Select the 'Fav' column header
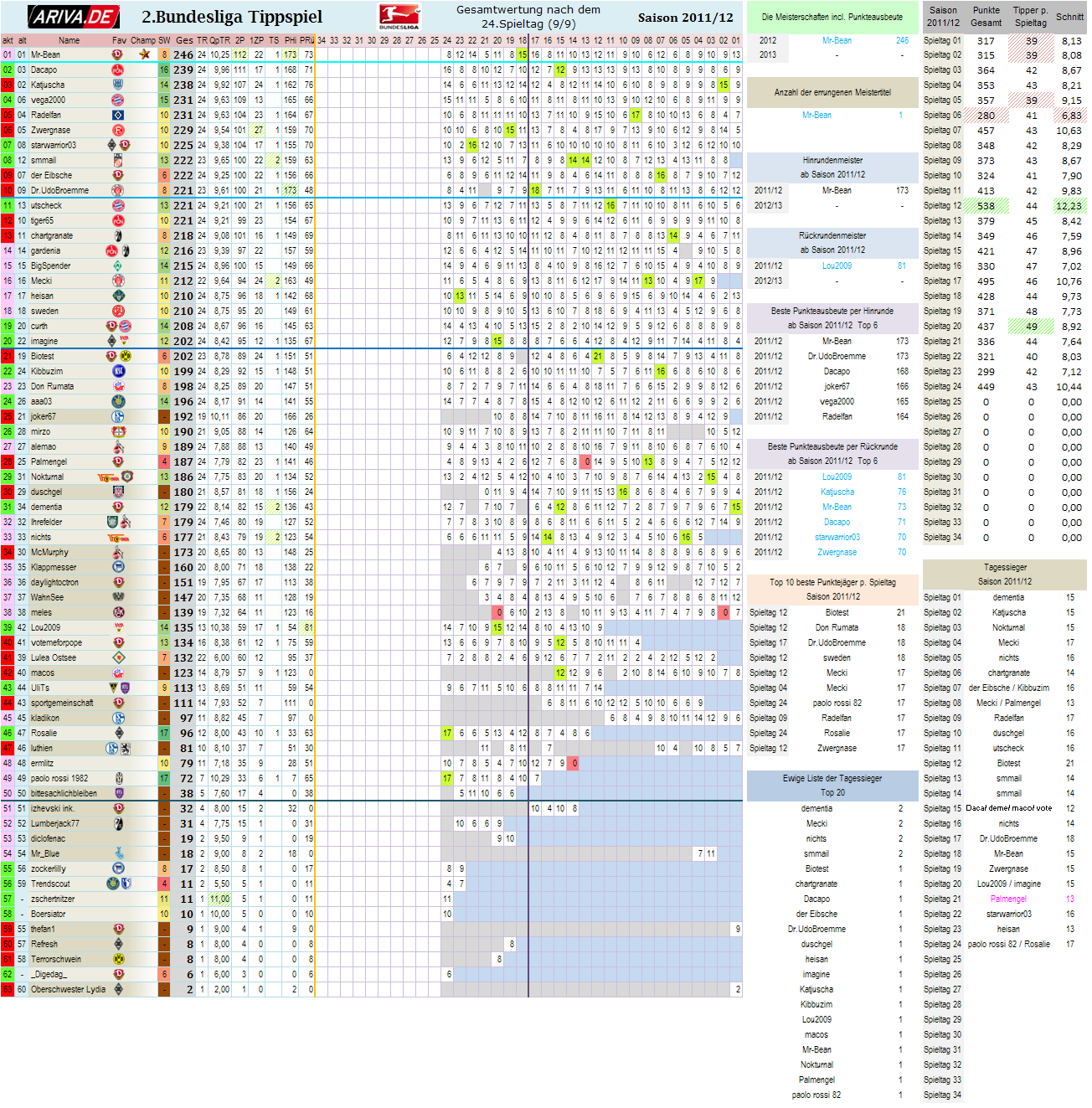Screen dimensions: 1092x1108 coord(119,40)
